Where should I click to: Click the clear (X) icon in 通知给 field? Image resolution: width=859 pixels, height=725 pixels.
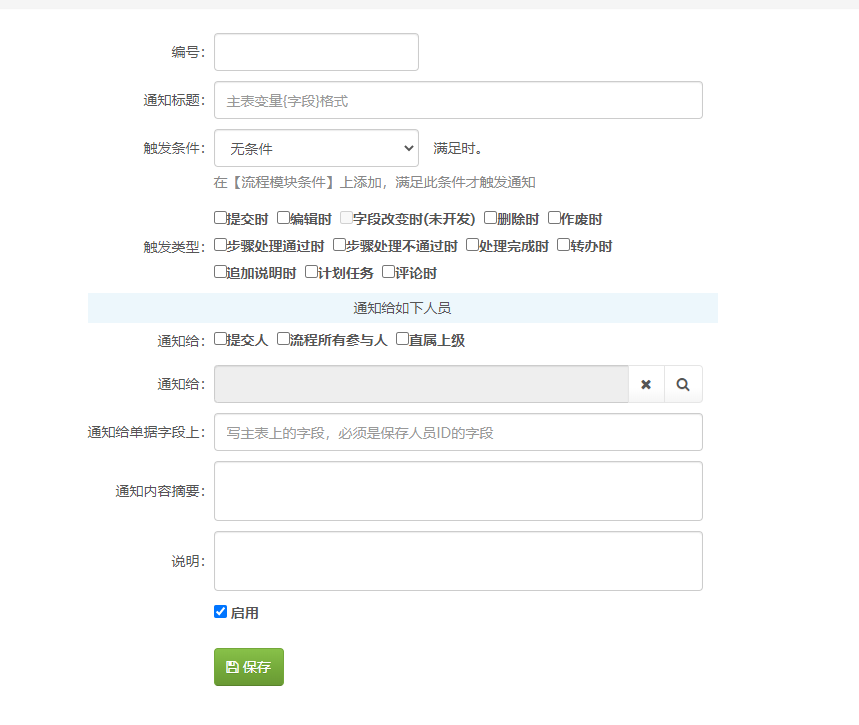click(646, 384)
